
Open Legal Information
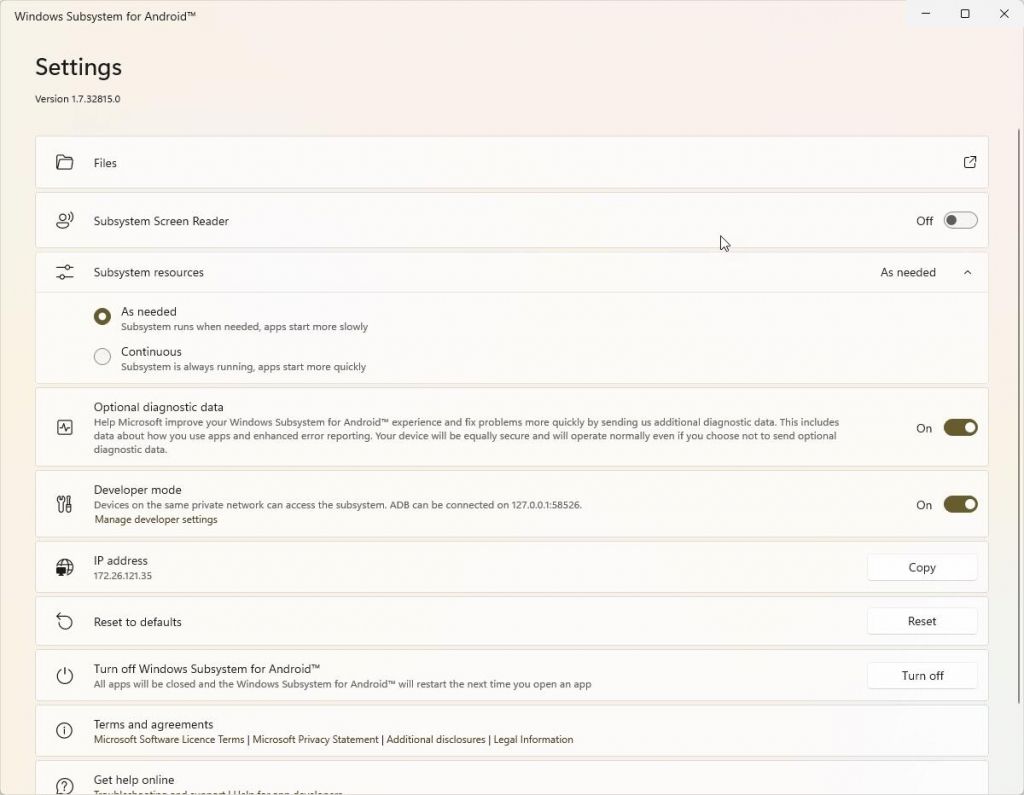533,739
